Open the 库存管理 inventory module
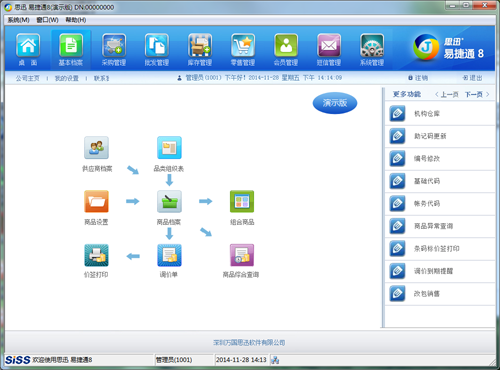500x370 pixels. [x=200, y=45]
